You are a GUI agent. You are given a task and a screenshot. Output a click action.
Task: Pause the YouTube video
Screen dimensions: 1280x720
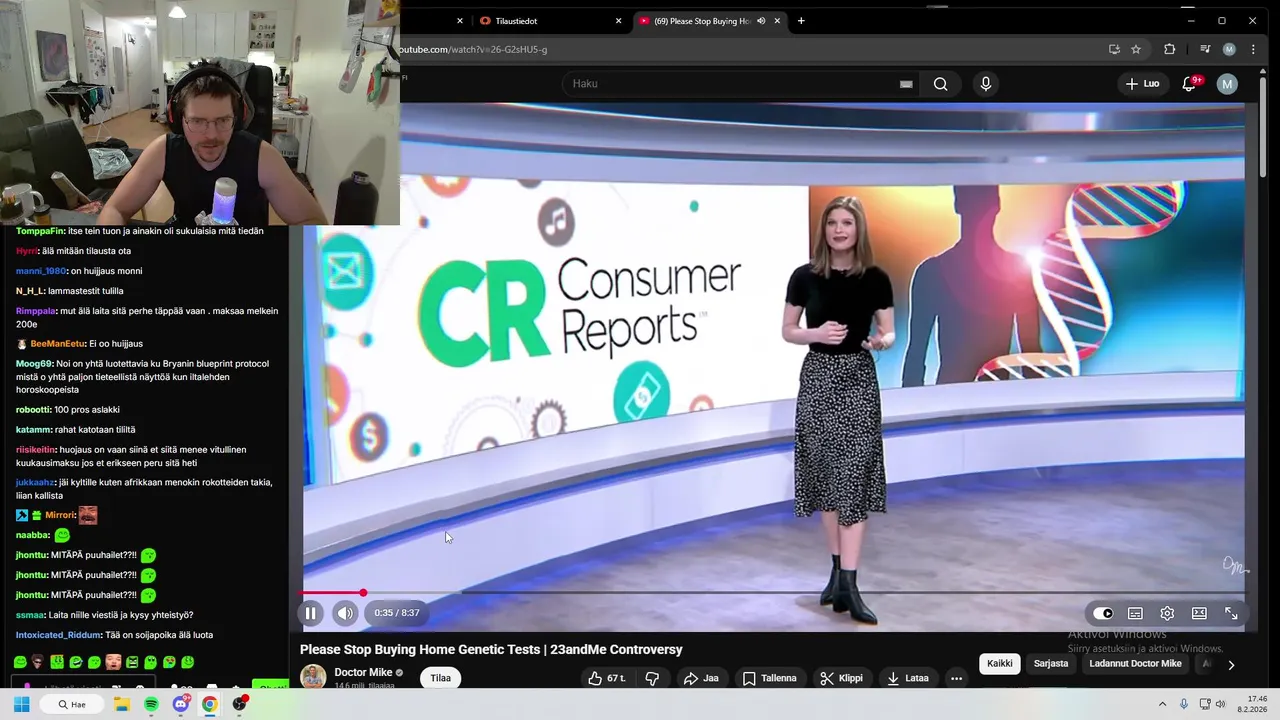coord(310,613)
